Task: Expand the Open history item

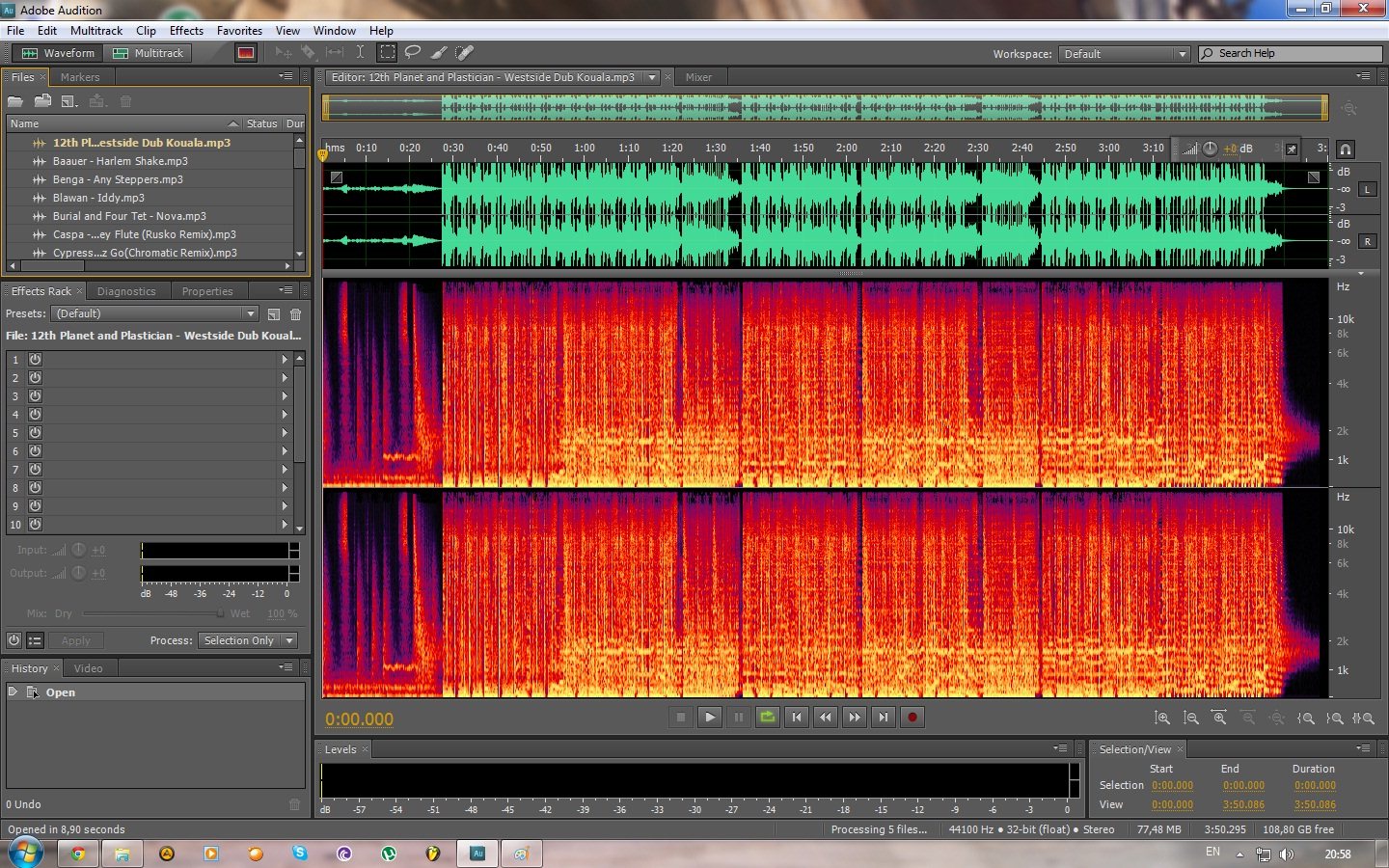Action: pyautogui.click(x=13, y=692)
